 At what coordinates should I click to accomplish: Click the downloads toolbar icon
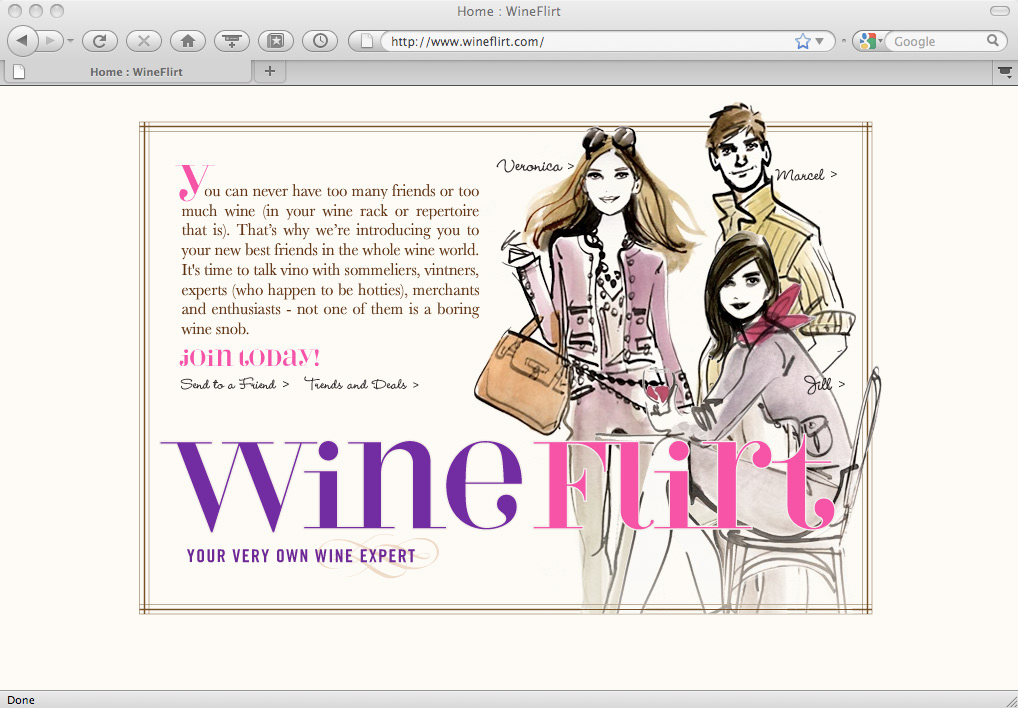click(x=232, y=41)
